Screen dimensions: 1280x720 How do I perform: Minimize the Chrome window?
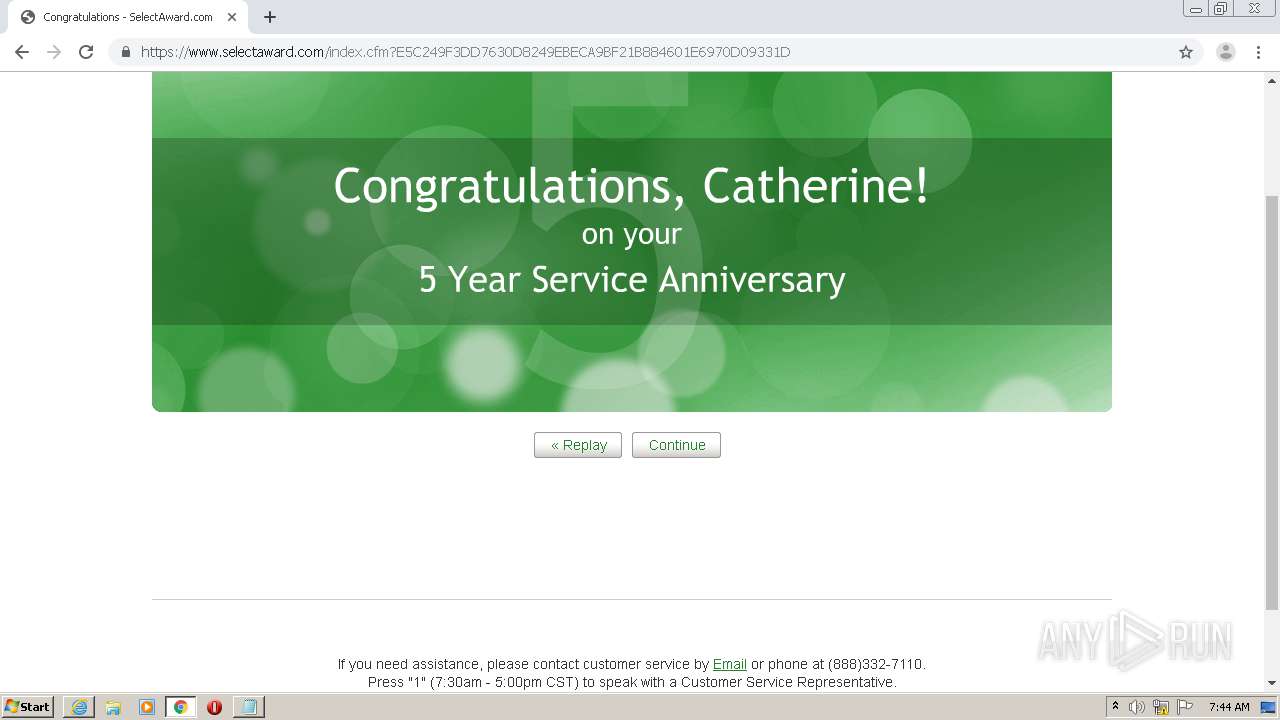(x=1196, y=9)
